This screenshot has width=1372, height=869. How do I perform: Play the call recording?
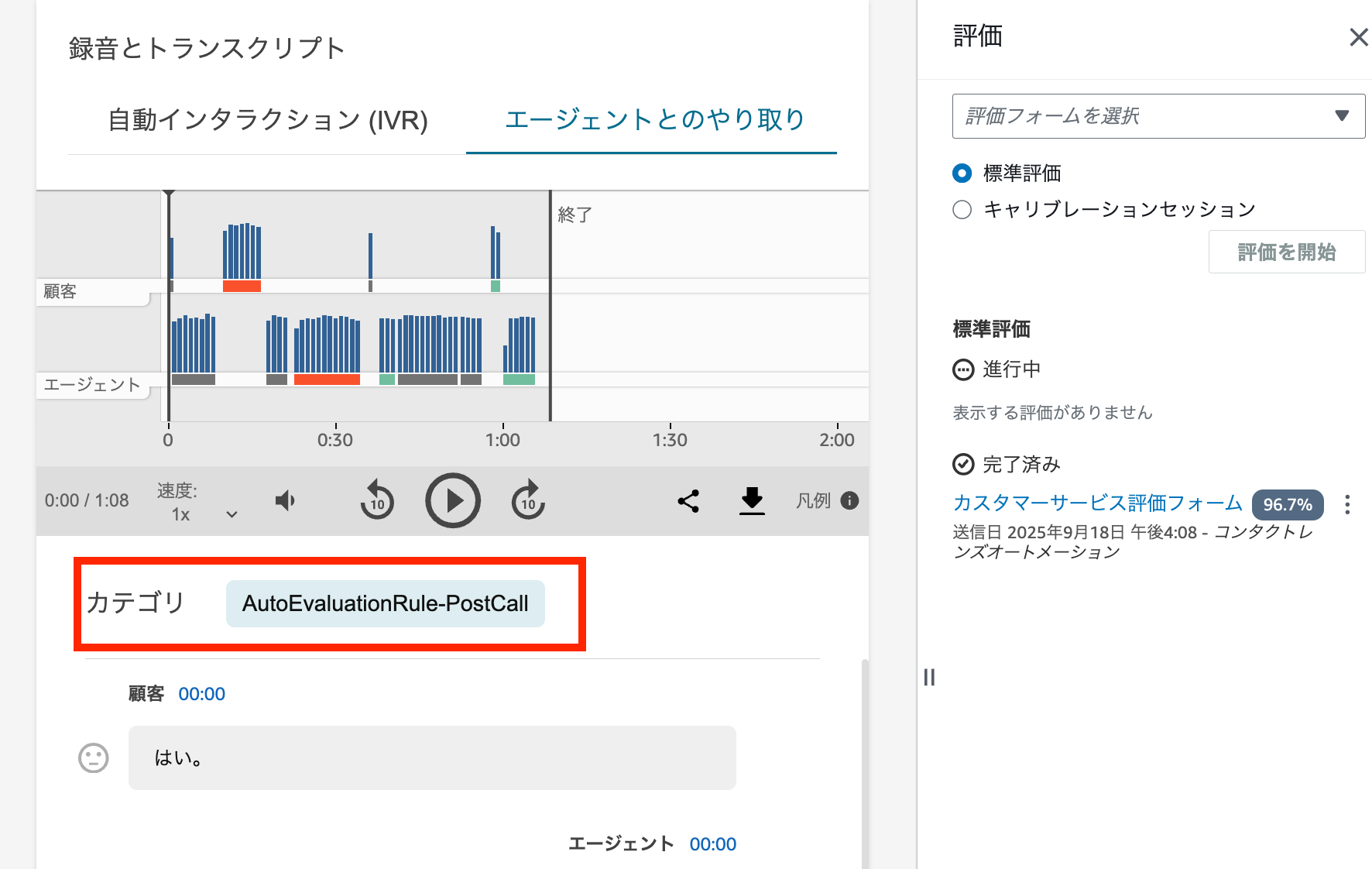453,501
